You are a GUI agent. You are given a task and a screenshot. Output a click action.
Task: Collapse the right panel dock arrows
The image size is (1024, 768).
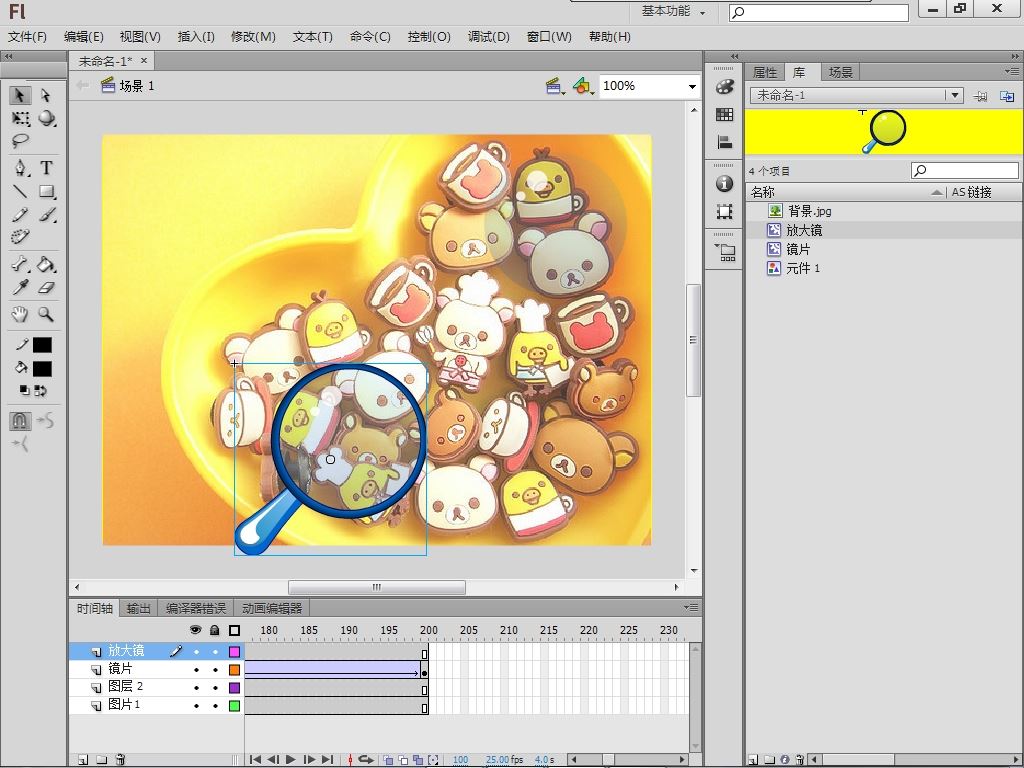coord(1015,56)
